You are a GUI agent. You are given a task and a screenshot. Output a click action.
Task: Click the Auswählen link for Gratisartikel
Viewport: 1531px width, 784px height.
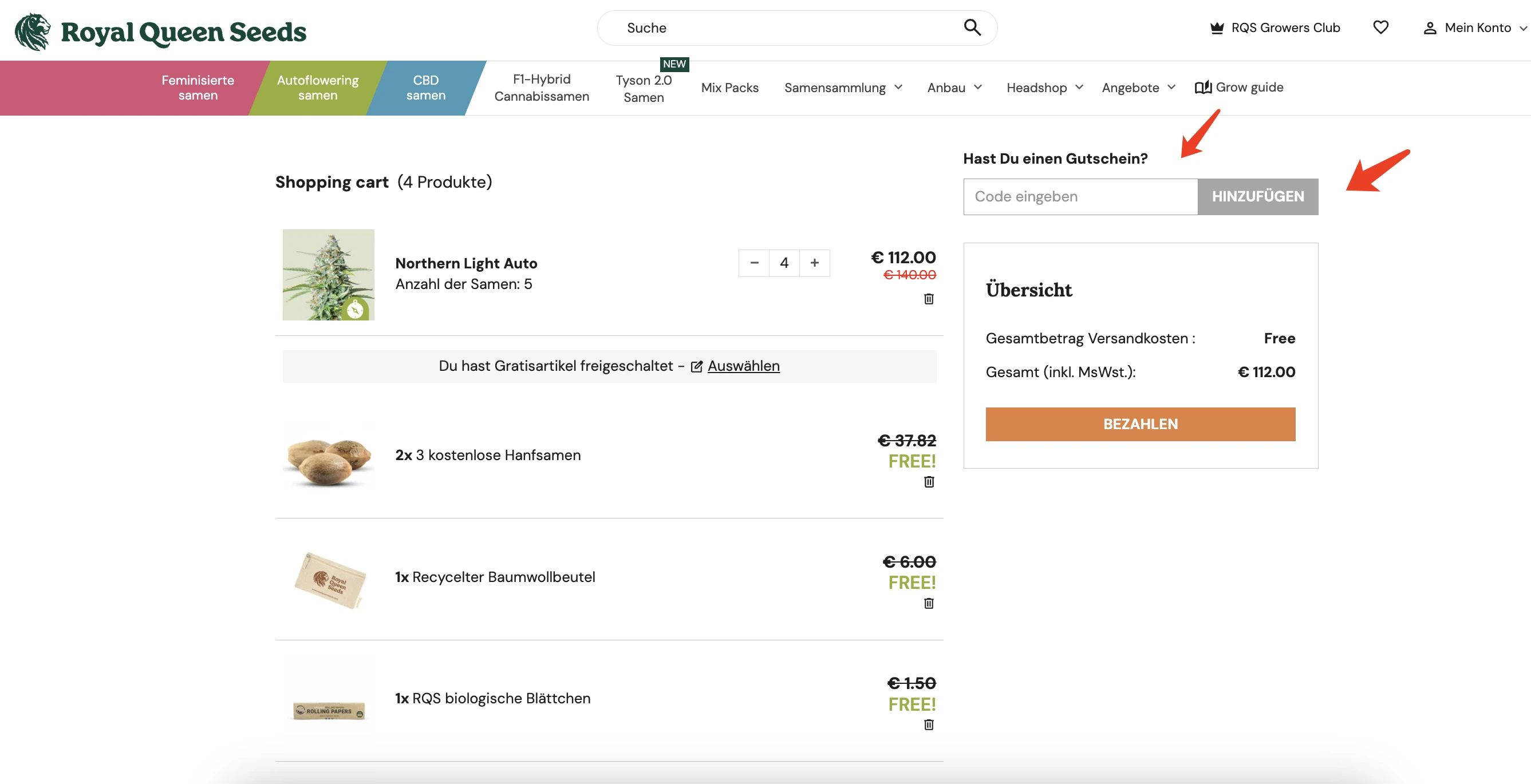(743, 366)
